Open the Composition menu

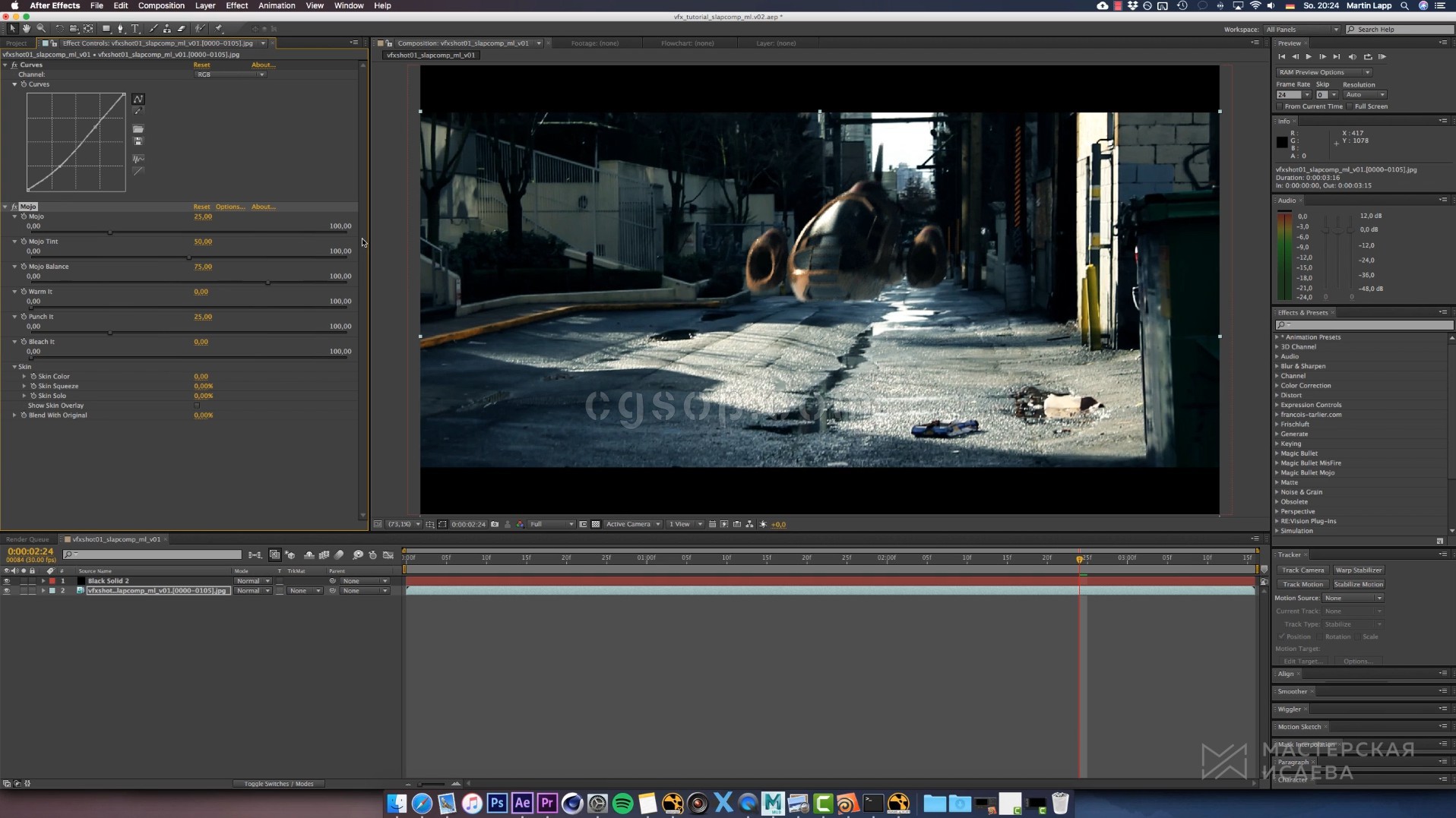click(x=161, y=5)
